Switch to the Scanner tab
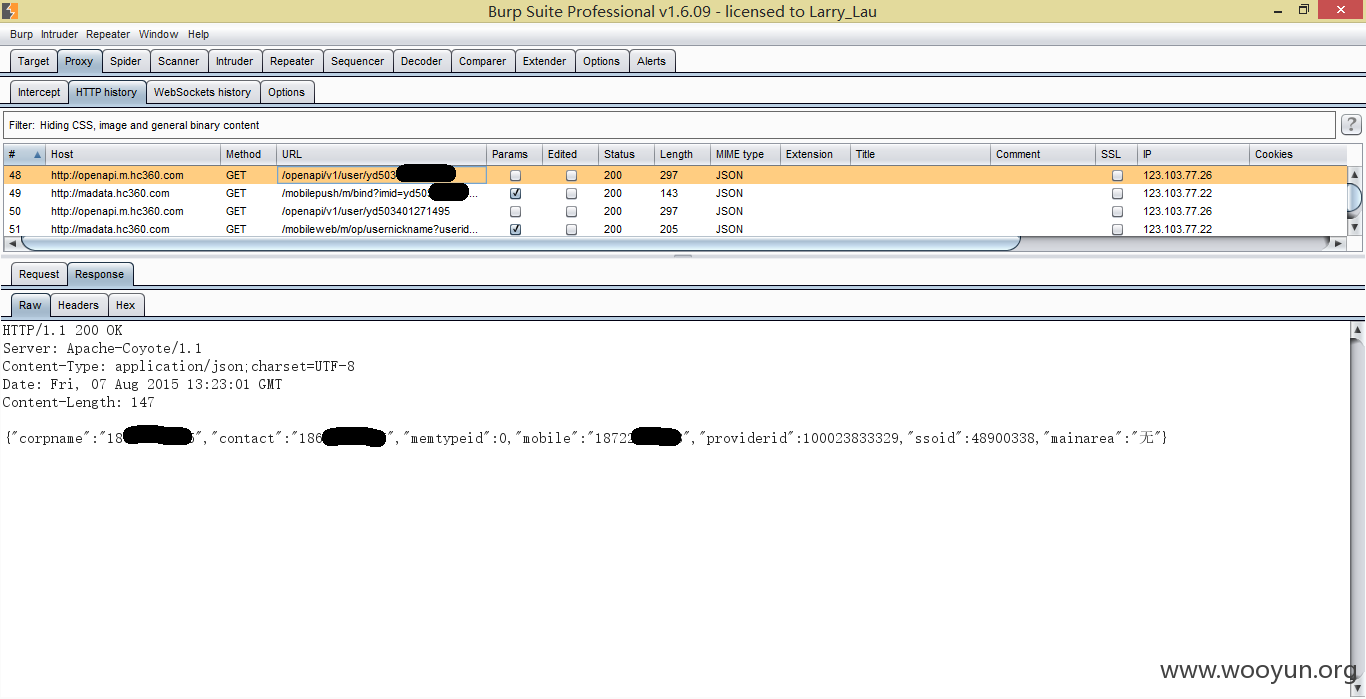Screen dimensions: 1366x699 tap(179, 61)
